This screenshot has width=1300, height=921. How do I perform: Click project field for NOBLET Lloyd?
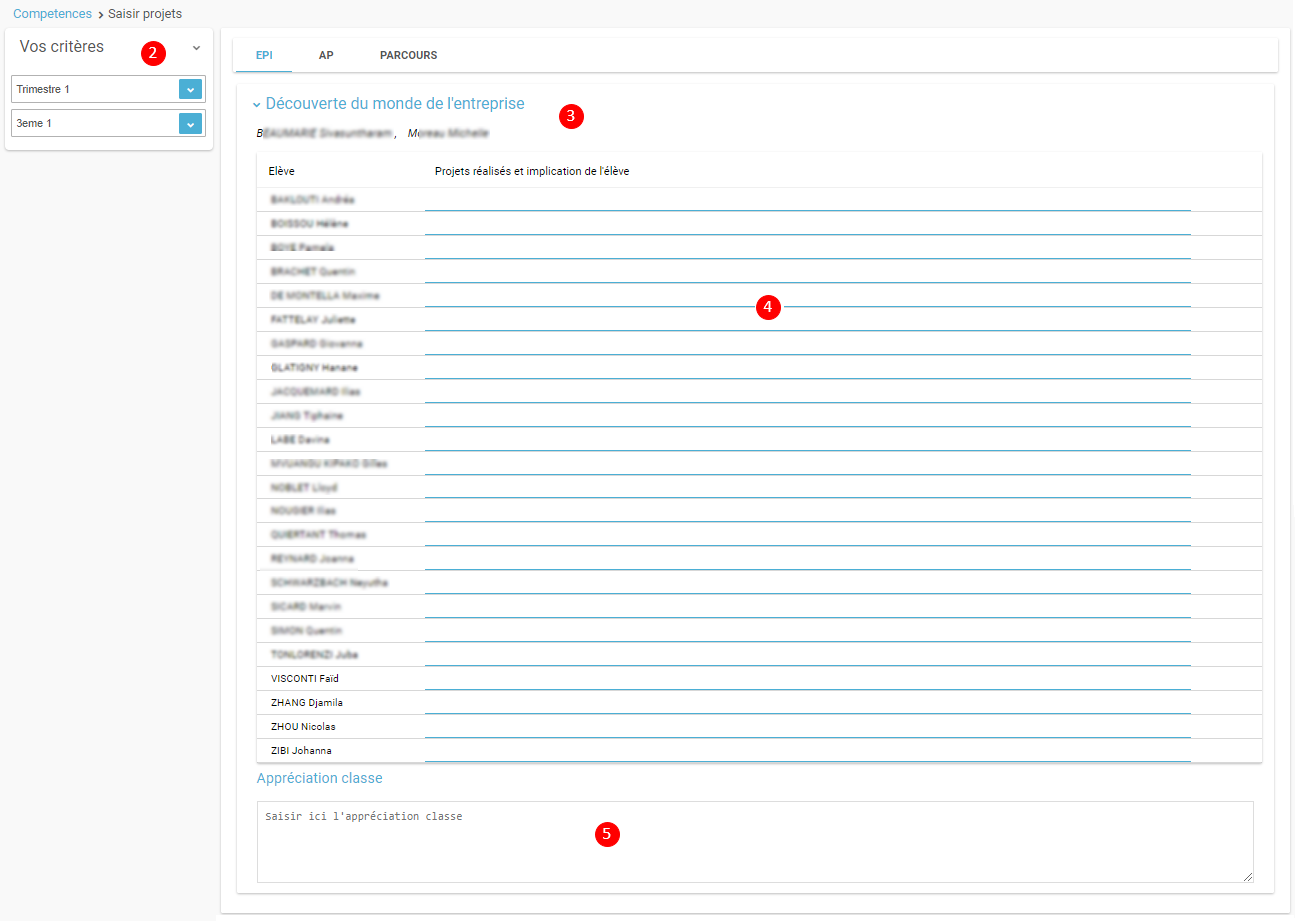[x=807, y=487]
